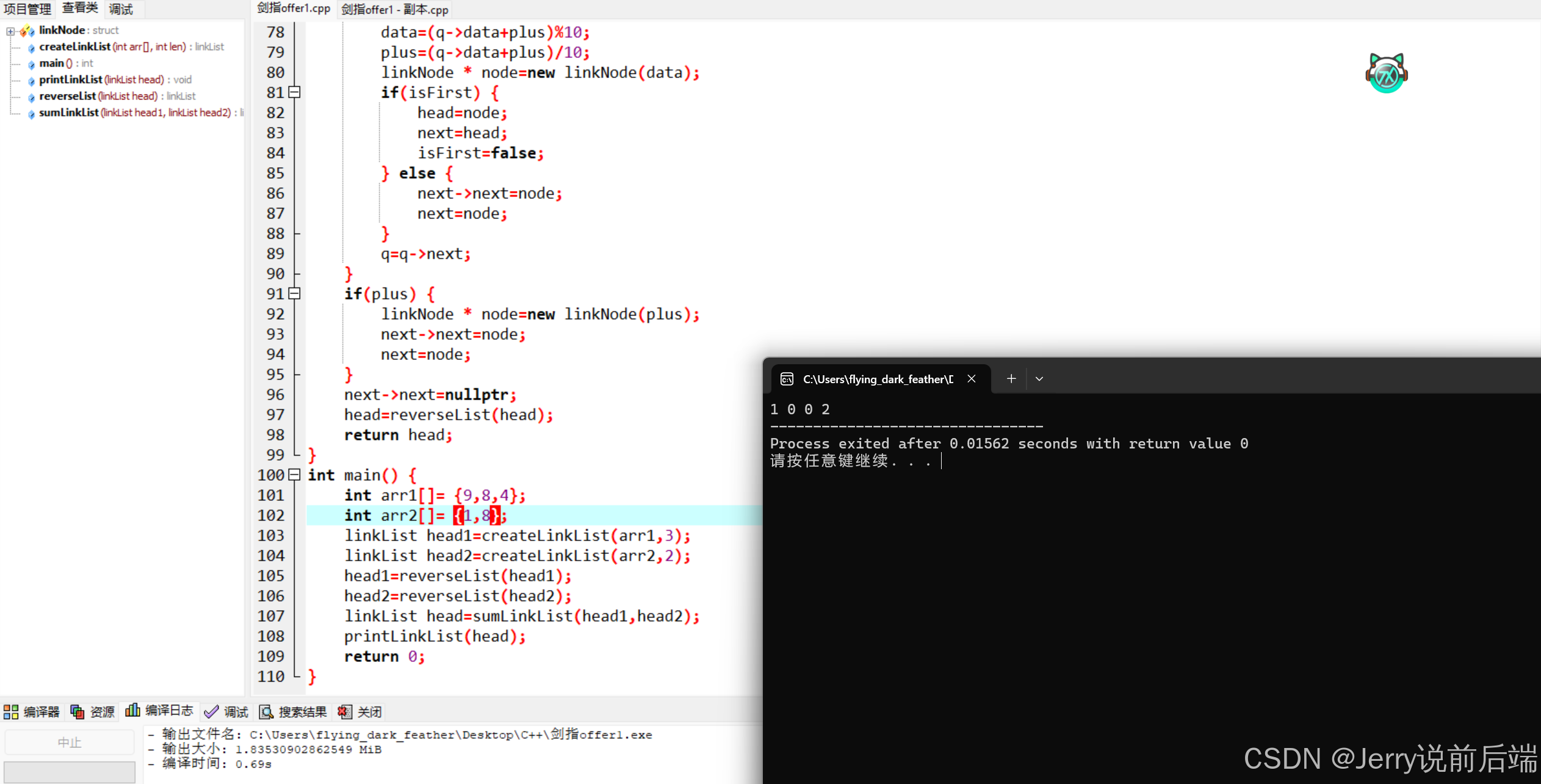Close the terminal tab with X
This screenshot has width=1541, height=784.
[x=972, y=379]
